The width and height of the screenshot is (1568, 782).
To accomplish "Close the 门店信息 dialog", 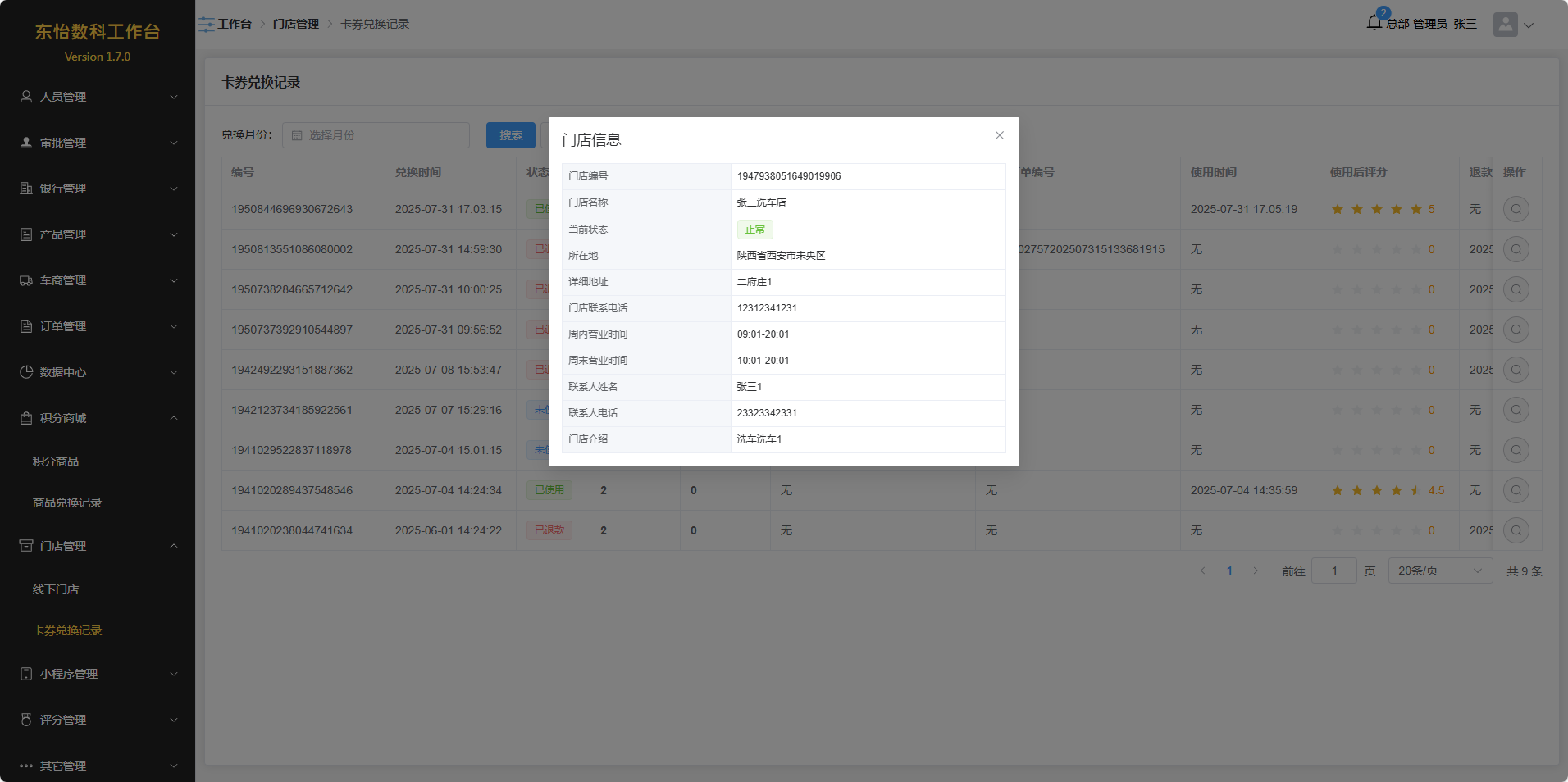I will pos(999,136).
